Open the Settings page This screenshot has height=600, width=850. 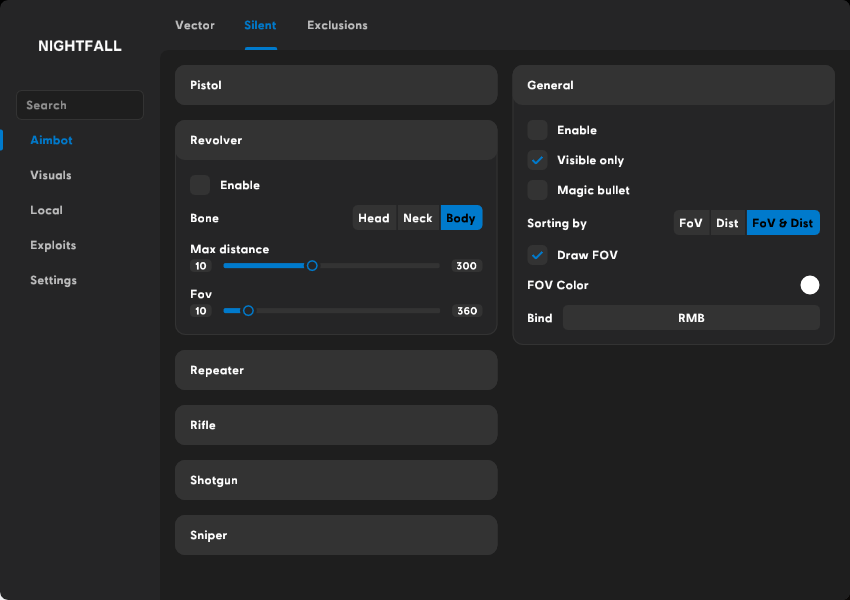pos(52,280)
